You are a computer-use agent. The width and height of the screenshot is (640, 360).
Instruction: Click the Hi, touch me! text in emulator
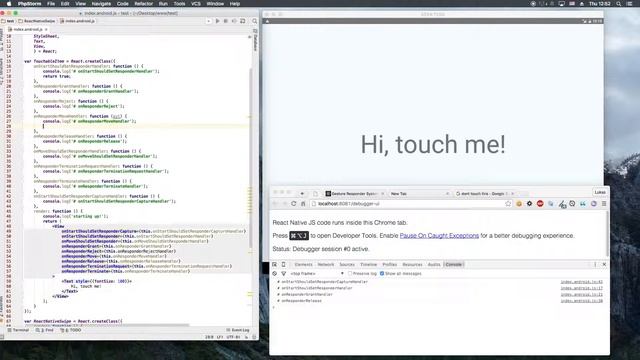click(x=433, y=144)
